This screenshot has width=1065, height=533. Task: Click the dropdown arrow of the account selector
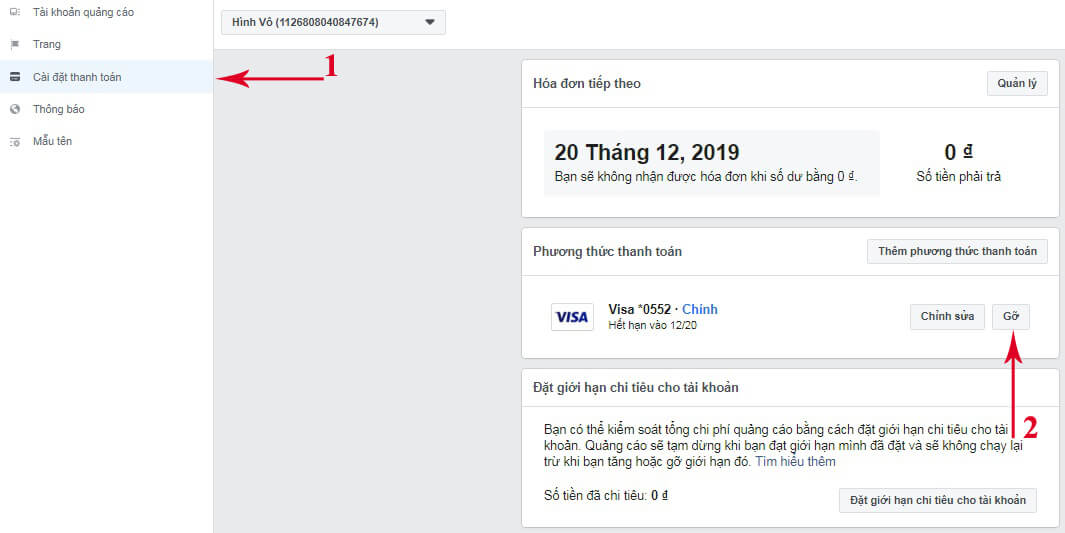pyautogui.click(x=429, y=22)
